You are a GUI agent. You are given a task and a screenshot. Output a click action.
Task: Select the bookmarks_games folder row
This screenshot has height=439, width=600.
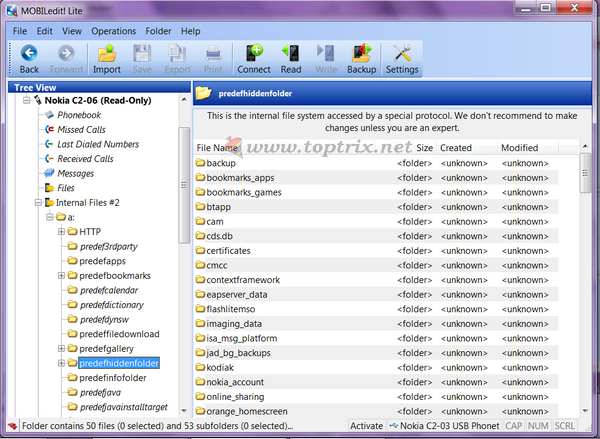click(x=377, y=192)
